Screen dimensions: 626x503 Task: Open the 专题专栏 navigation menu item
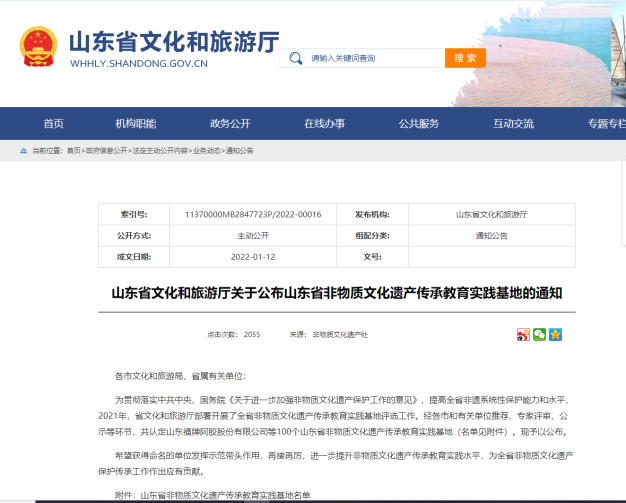pyautogui.click(x=607, y=124)
